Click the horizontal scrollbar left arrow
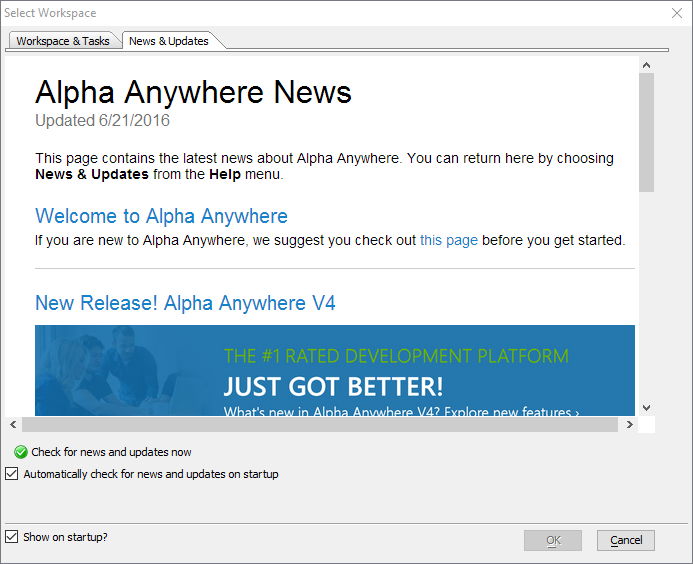693x564 pixels. [x=13, y=424]
